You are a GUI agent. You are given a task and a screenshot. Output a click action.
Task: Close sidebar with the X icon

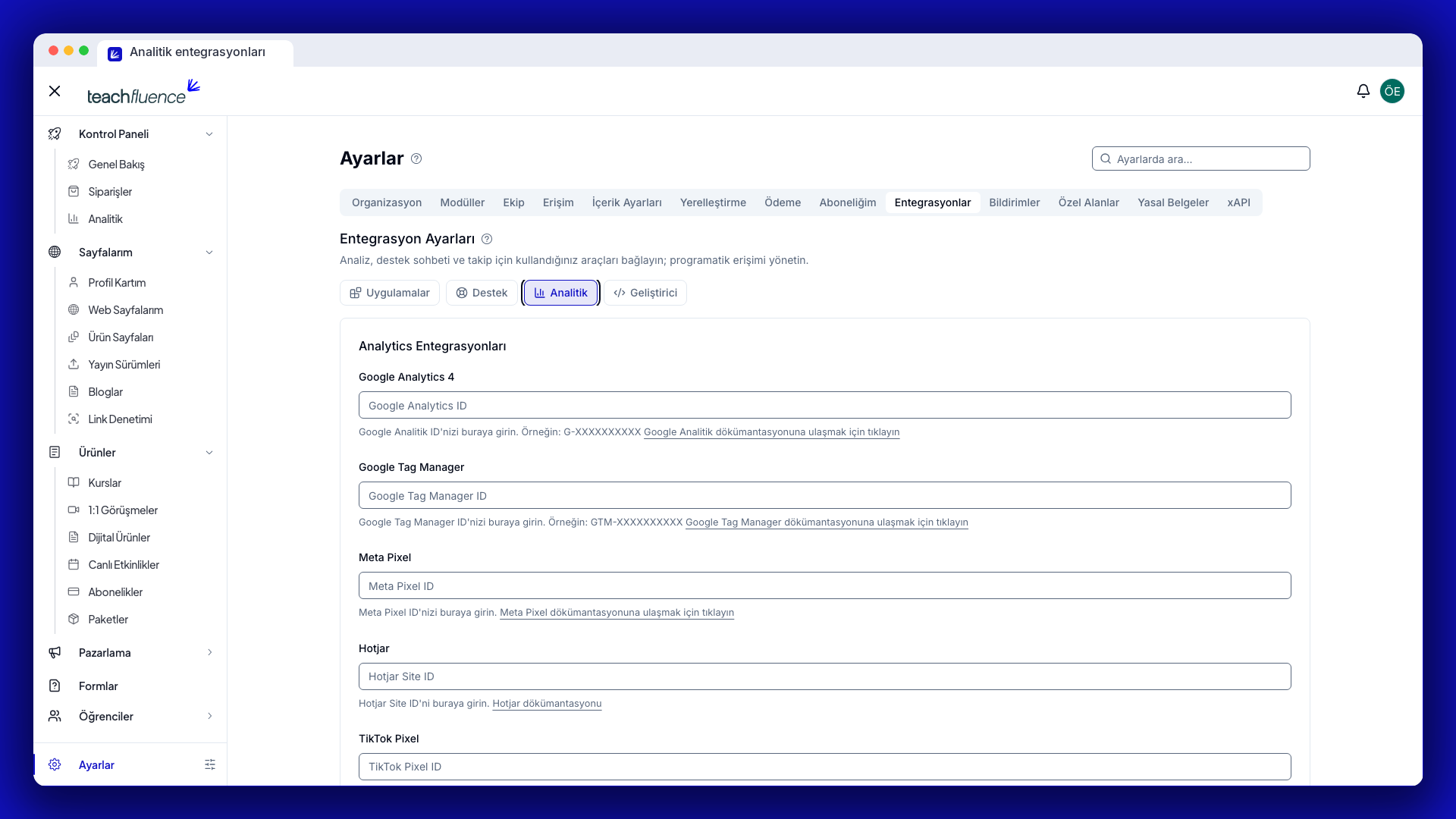click(x=55, y=91)
